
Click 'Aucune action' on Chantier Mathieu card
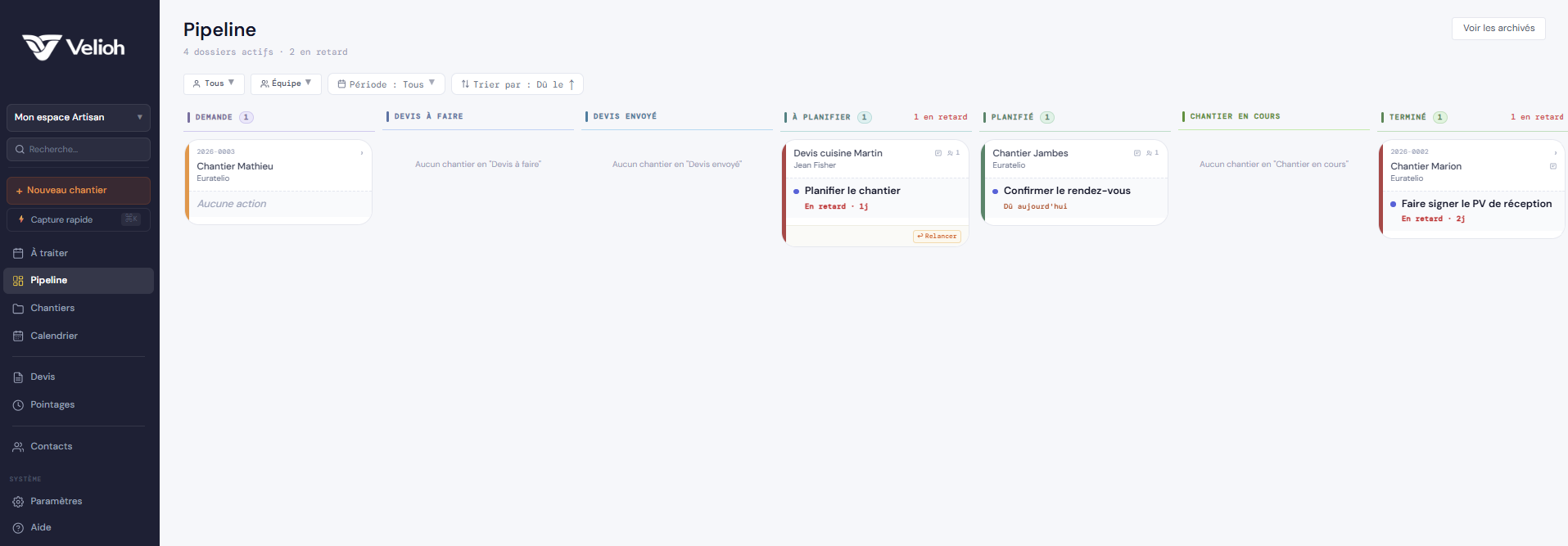[x=232, y=204]
